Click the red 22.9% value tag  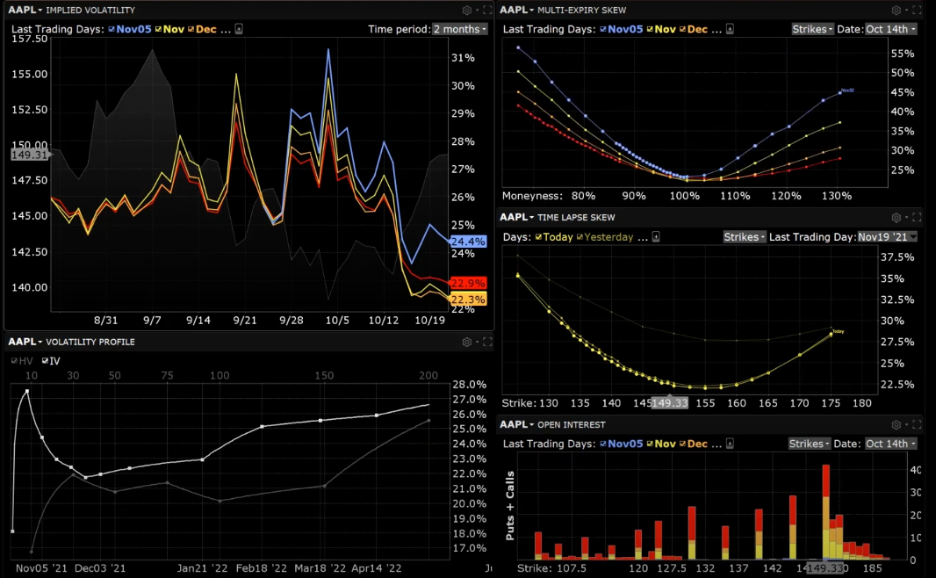tap(468, 283)
